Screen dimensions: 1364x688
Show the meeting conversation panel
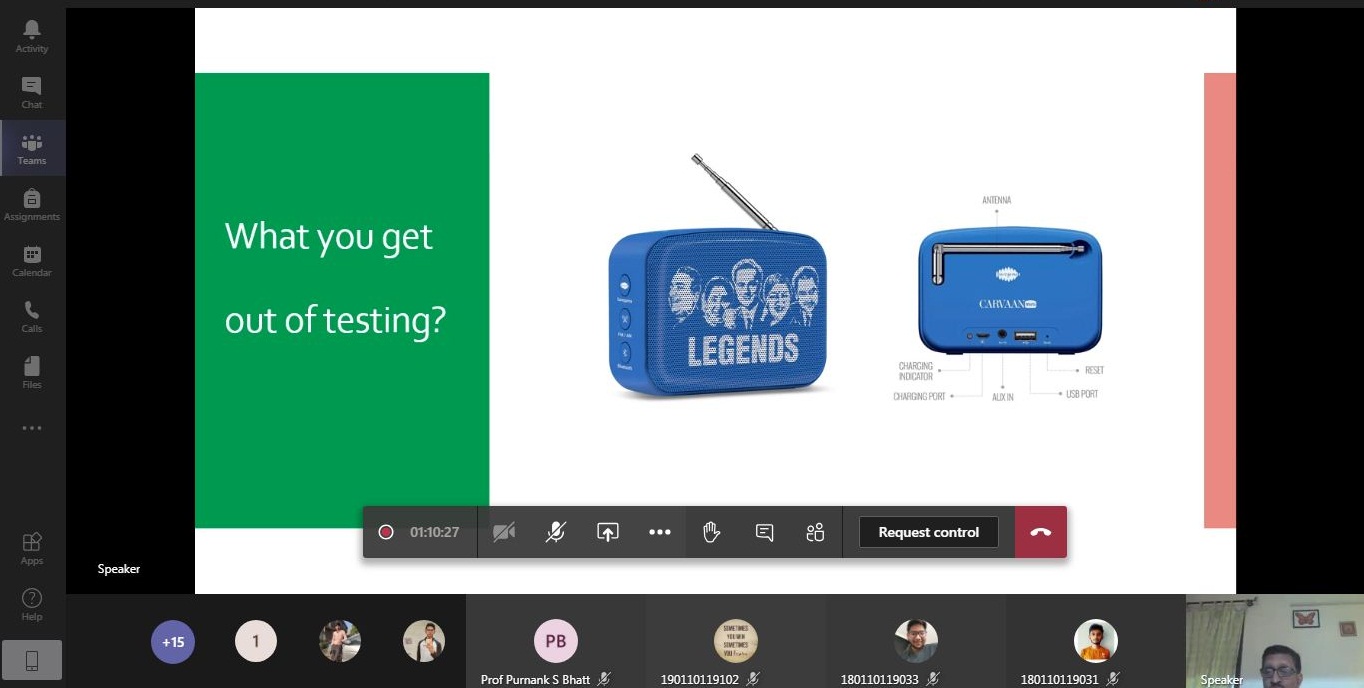[x=764, y=532]
